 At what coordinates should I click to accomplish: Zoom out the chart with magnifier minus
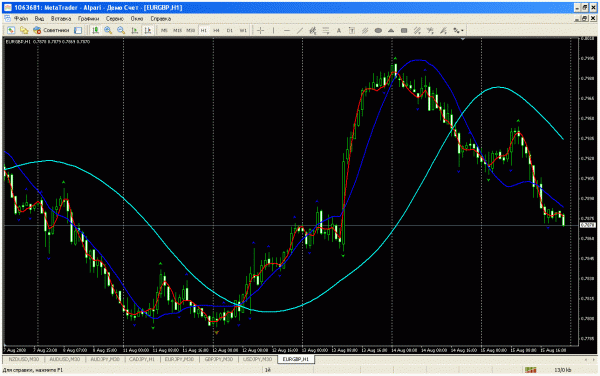121,30
